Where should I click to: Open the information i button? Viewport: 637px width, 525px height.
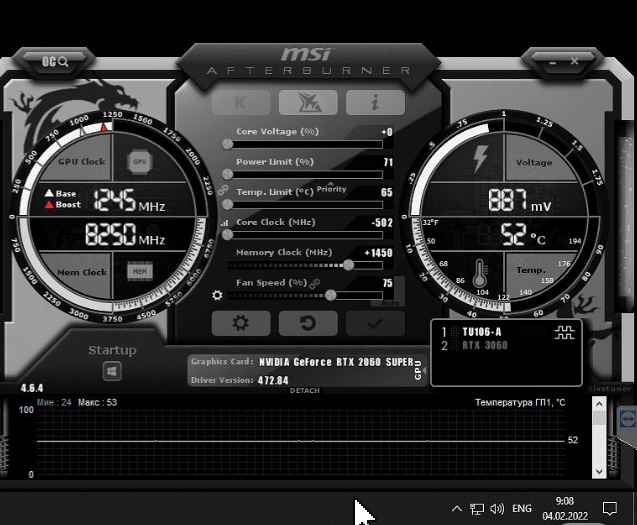[375, 102]
